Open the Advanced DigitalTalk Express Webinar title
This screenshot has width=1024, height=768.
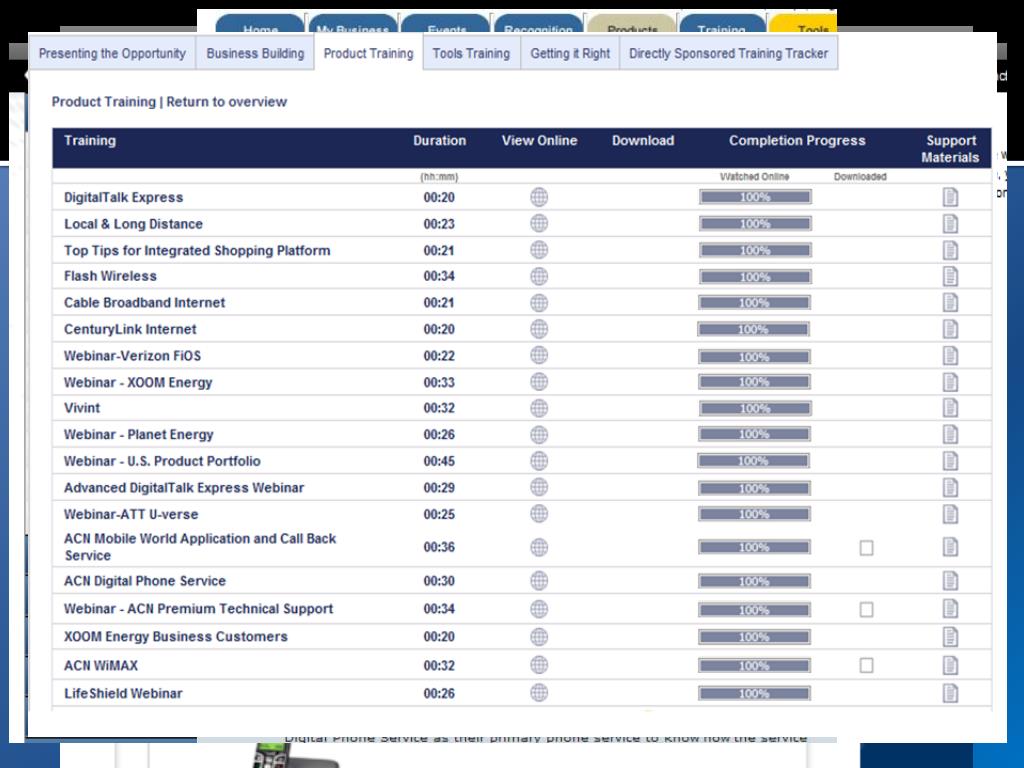[x=184, y=488]
